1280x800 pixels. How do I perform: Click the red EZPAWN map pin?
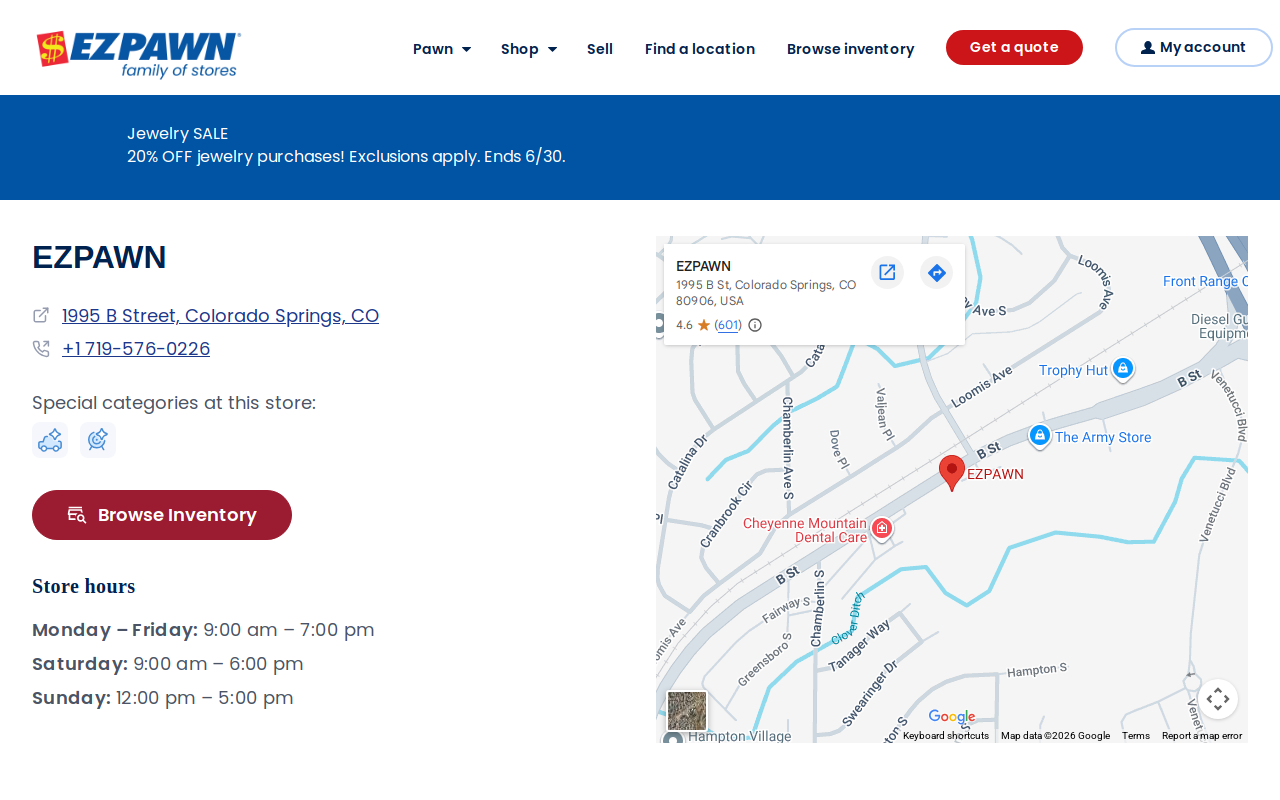(952, 473)
